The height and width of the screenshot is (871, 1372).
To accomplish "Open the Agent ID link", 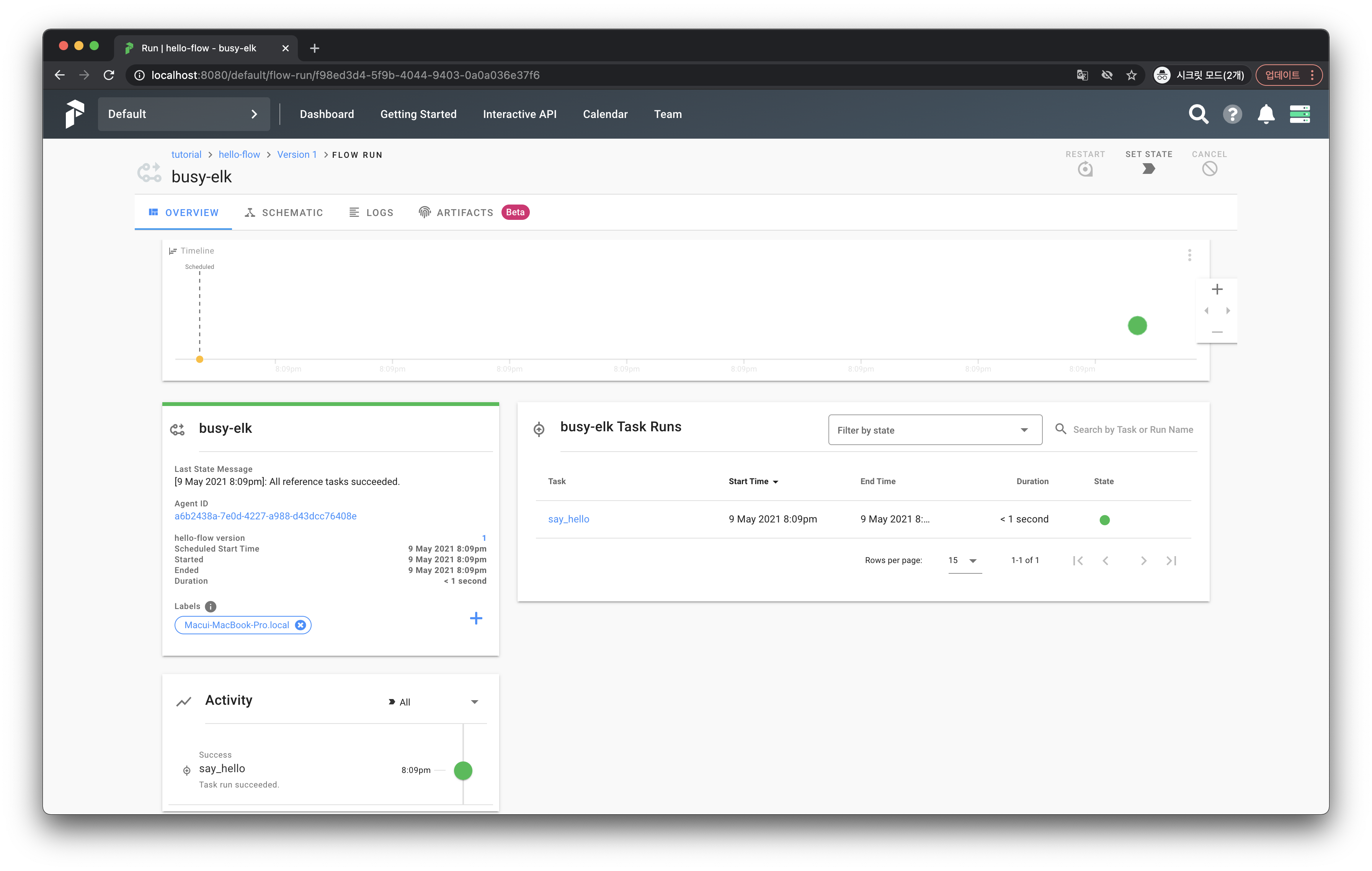I will (x=265, y=516).
